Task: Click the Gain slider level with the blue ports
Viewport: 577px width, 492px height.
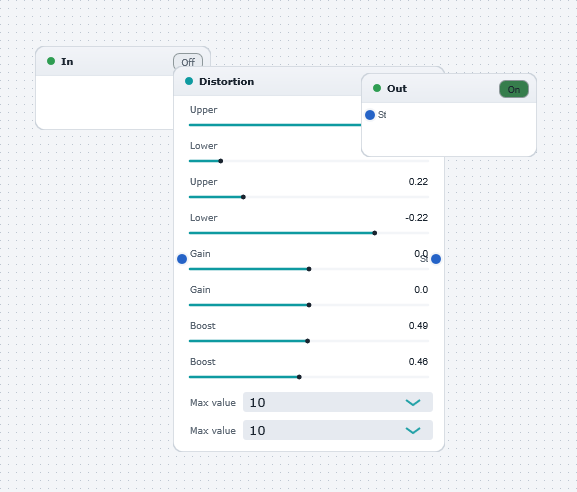Action: 309,269
